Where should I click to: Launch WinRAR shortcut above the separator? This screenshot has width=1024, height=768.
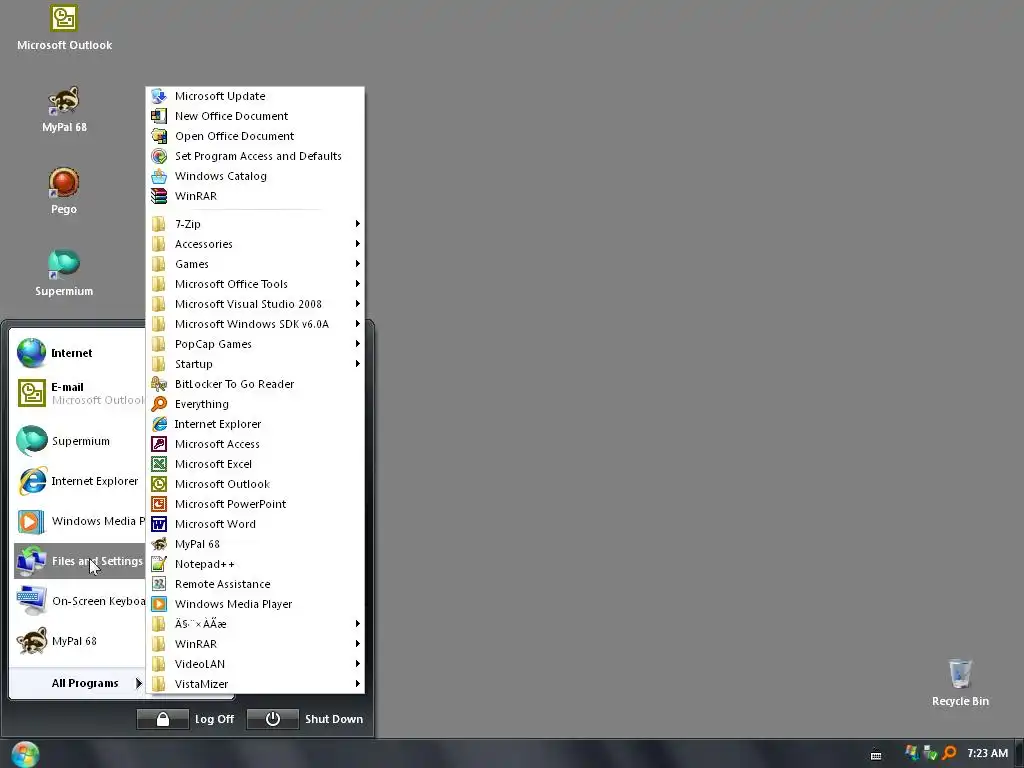[x=255, y=196]
